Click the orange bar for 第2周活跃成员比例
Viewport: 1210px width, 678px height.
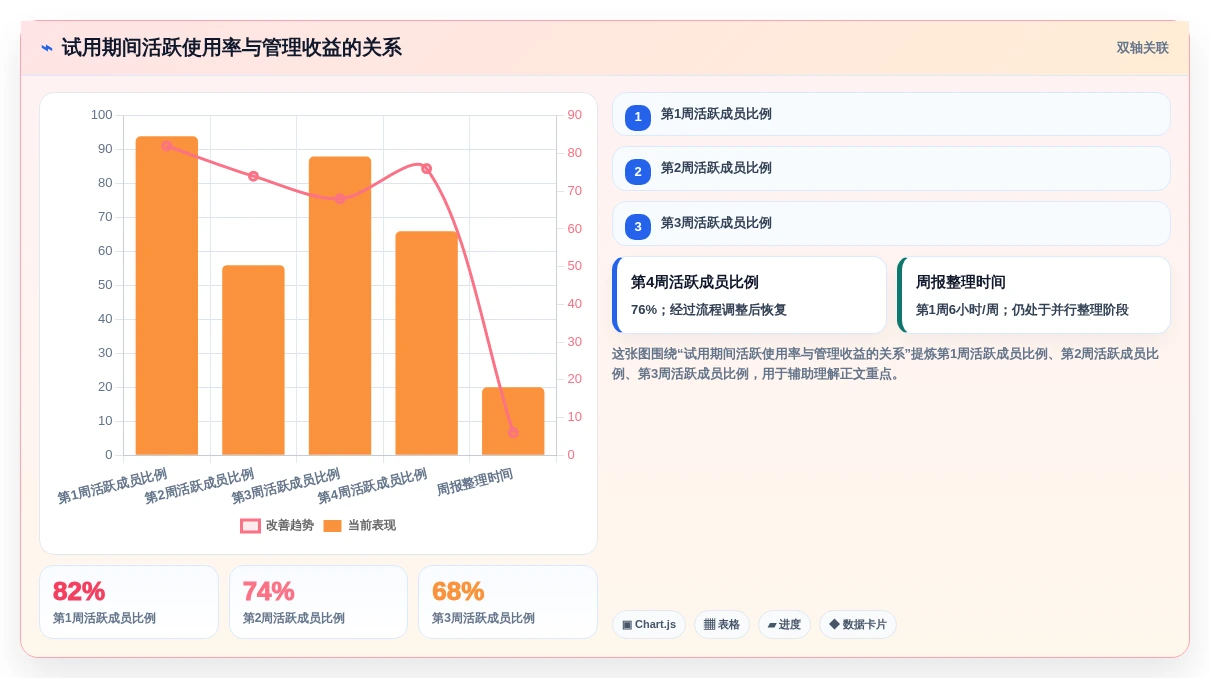click(x=253, y=360)
